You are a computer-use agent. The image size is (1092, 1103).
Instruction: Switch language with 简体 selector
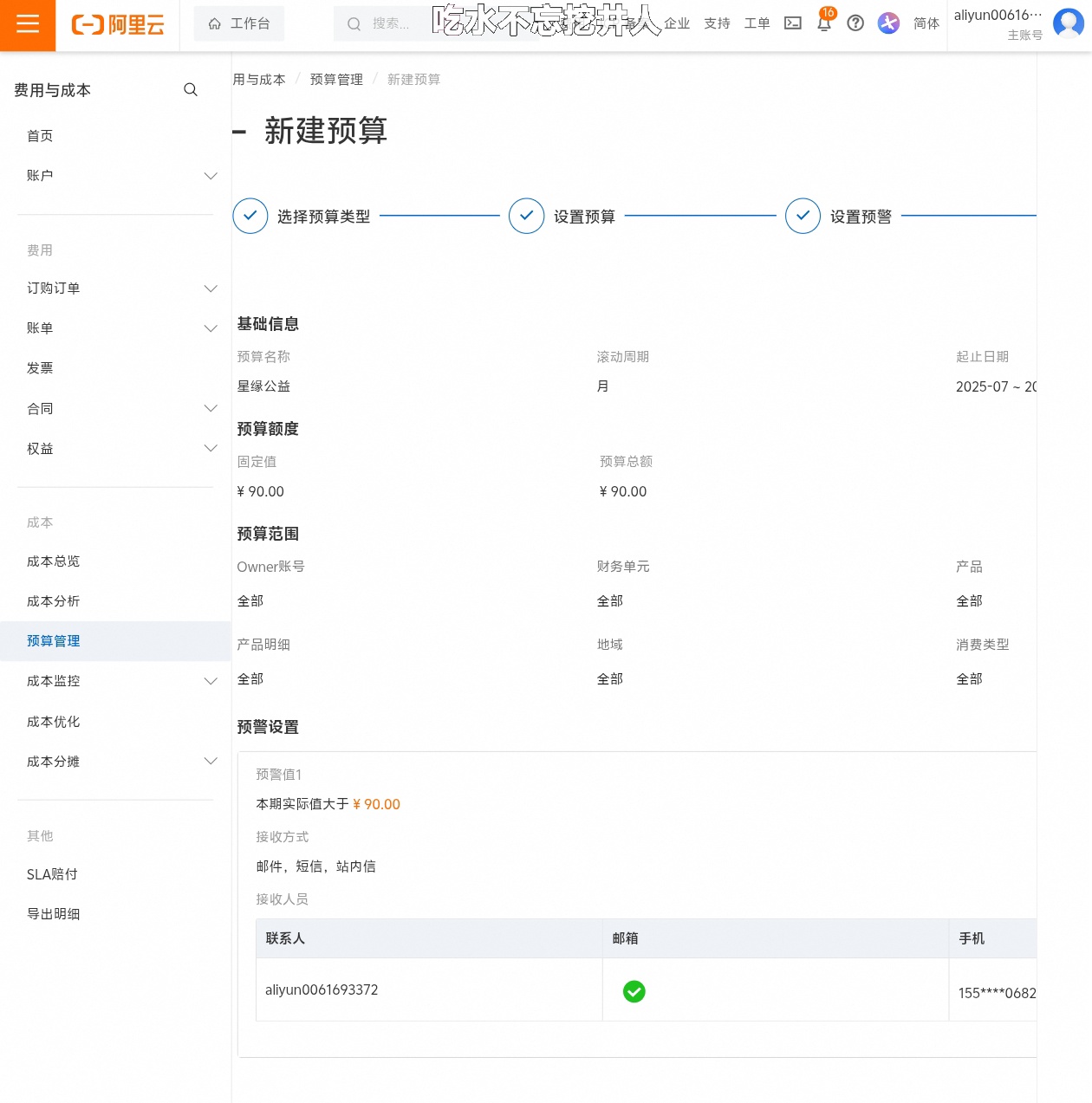tap(926, 23)
